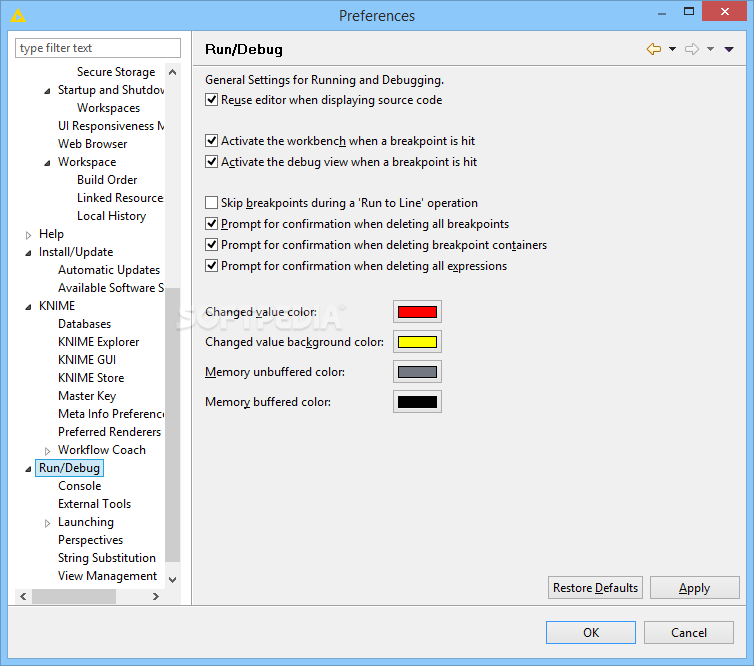Expand the Workflow Coach tree node

click(47, 451)
